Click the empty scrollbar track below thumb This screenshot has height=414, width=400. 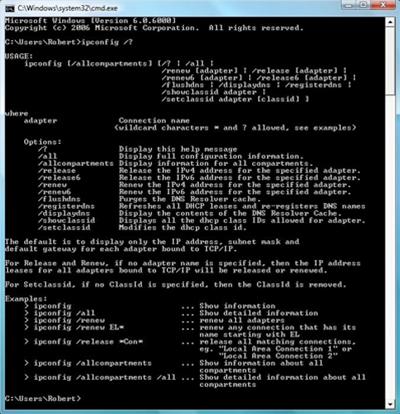(x=391, y=248)
